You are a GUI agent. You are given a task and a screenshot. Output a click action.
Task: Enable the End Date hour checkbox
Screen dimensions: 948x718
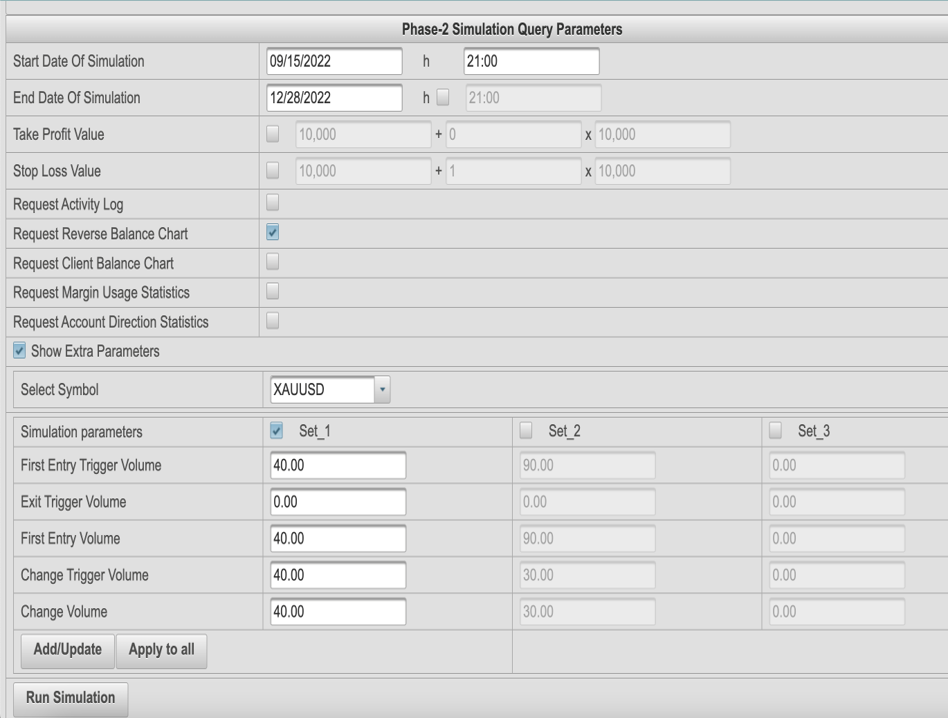click(x=444, y=98)
